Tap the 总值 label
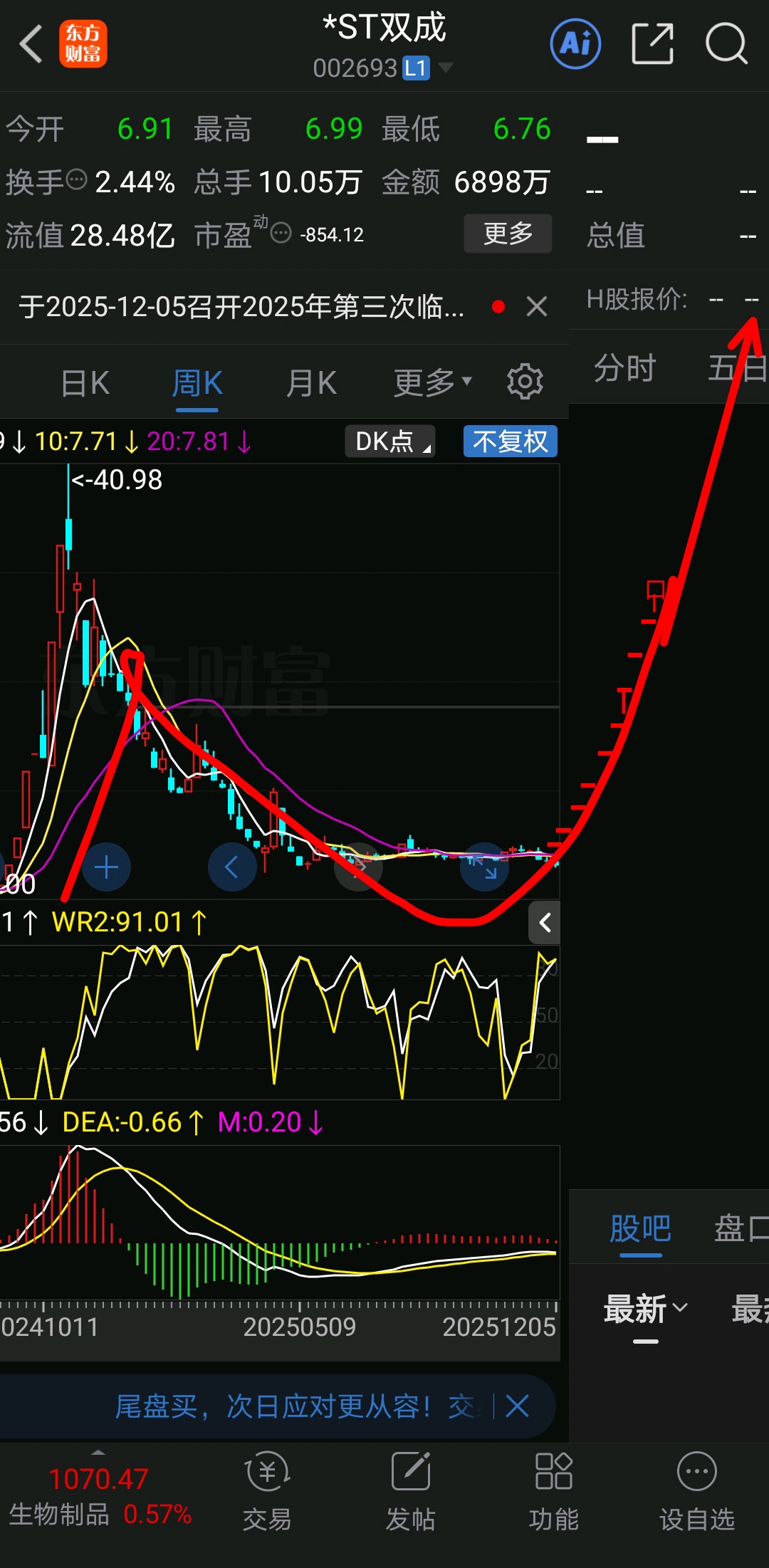The height and width of the screenshot is (1568, 769). point(616,235)
